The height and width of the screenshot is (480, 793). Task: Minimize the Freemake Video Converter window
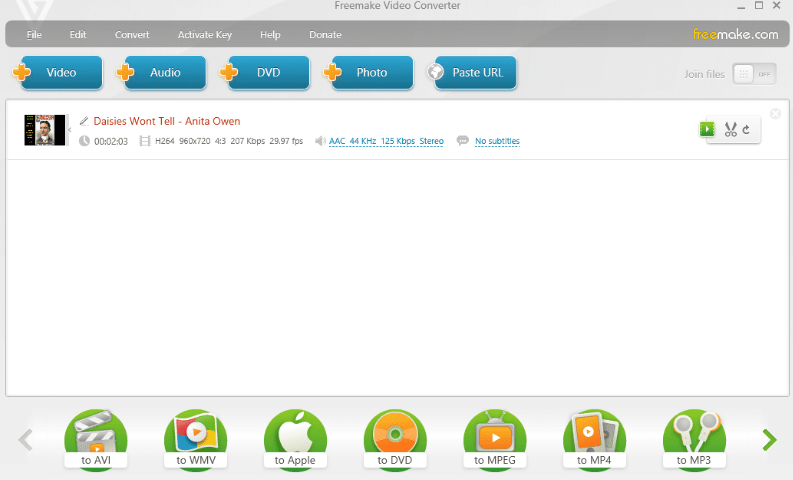(x=741, y=6)
